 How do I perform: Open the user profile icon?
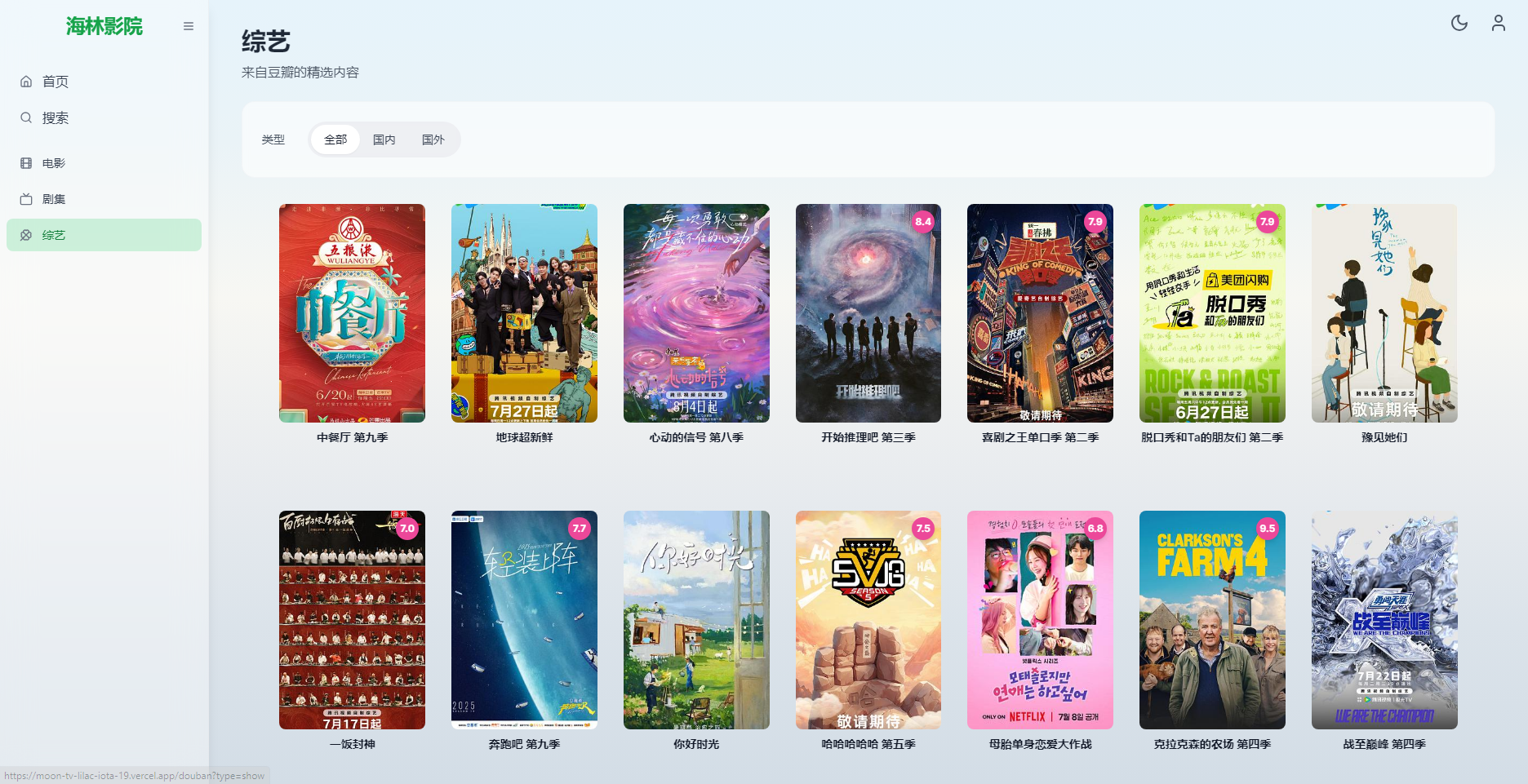tap(1498, 23)
